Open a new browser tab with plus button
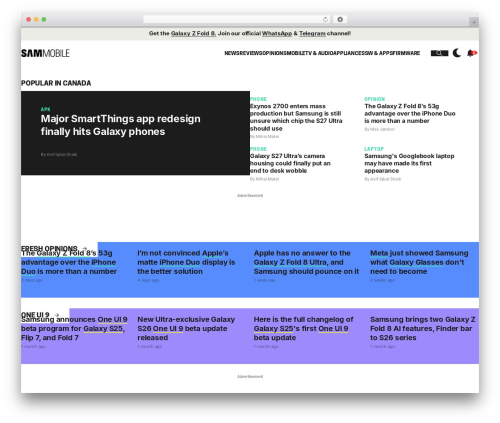Image resolution: width=500 pixels, height=423 pixels. point(474,22)
